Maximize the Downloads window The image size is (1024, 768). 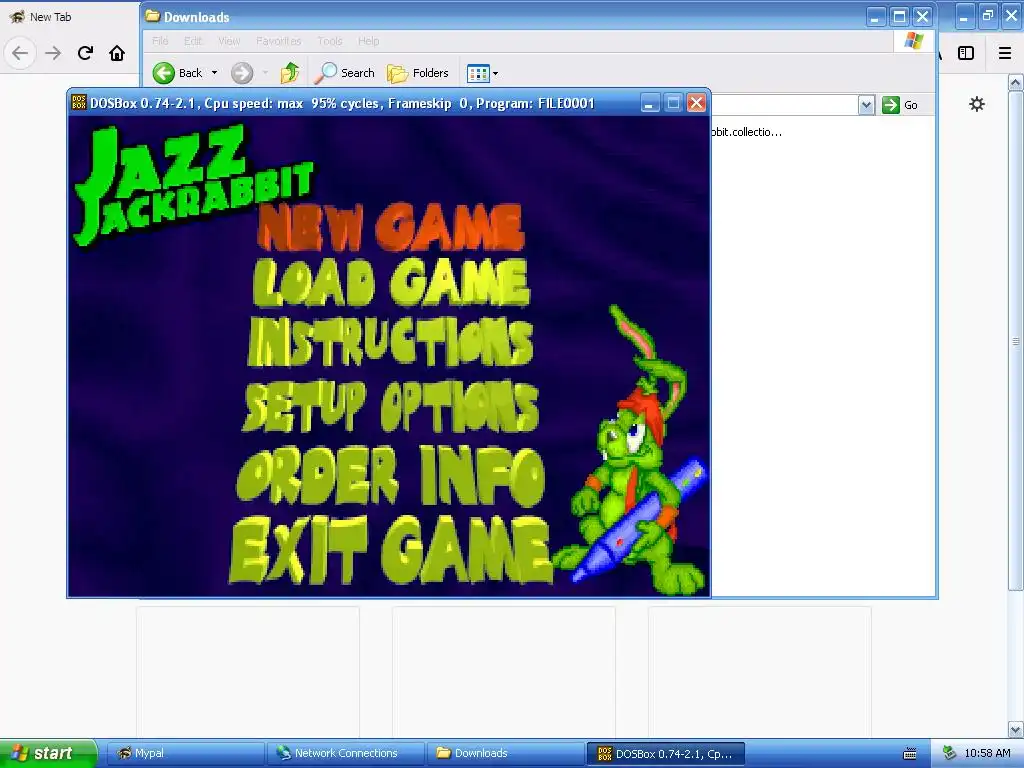click(899, 17)
